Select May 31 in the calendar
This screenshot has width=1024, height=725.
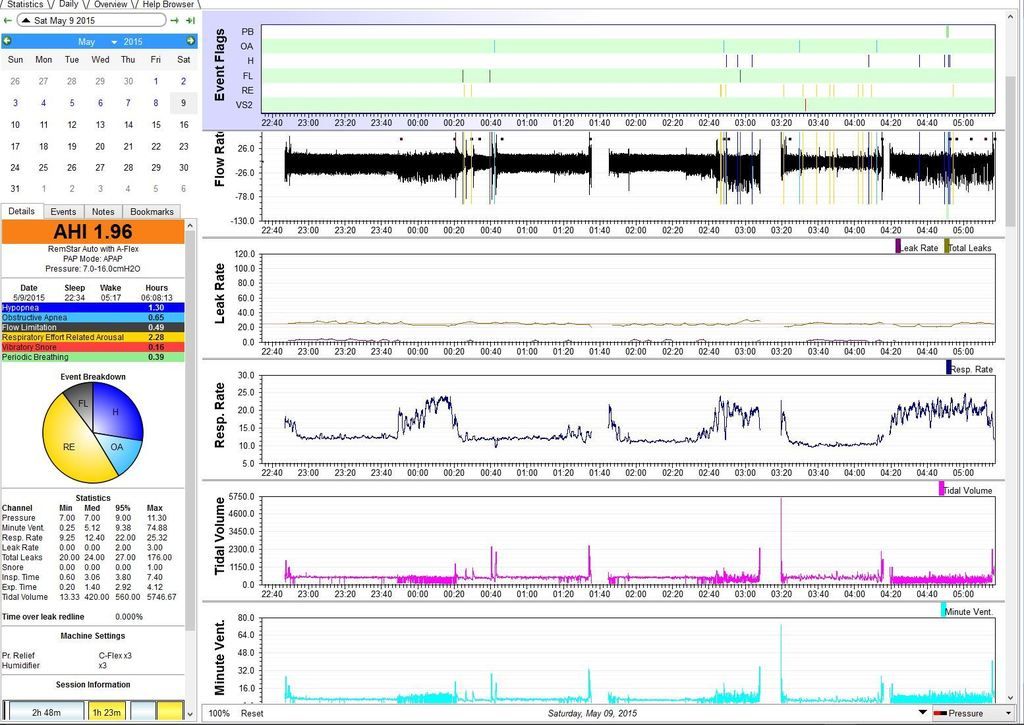pos(15,188)
